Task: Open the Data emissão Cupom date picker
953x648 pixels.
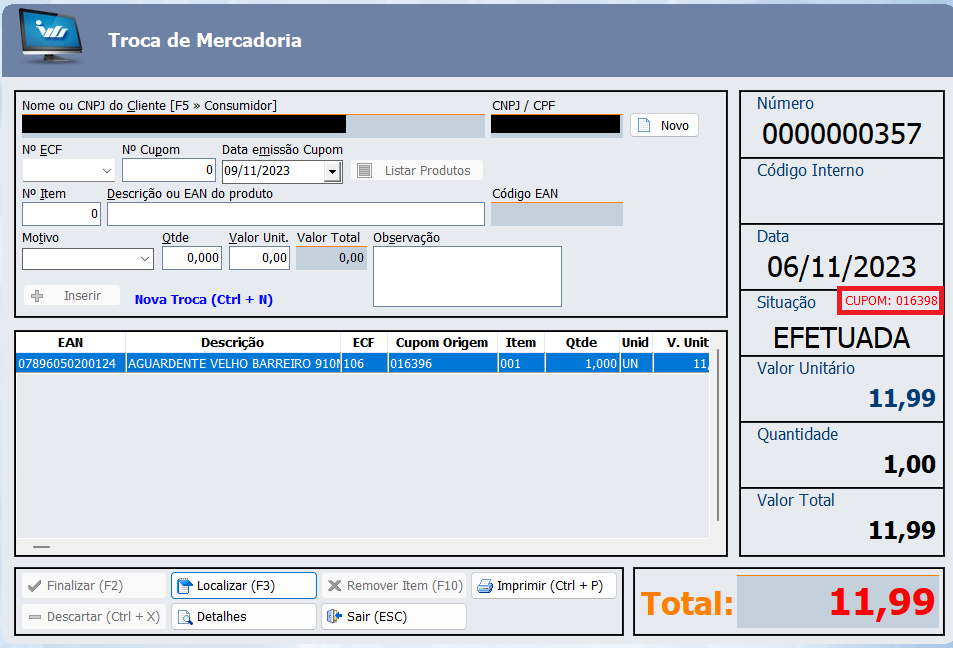Action: click(332, 171)
